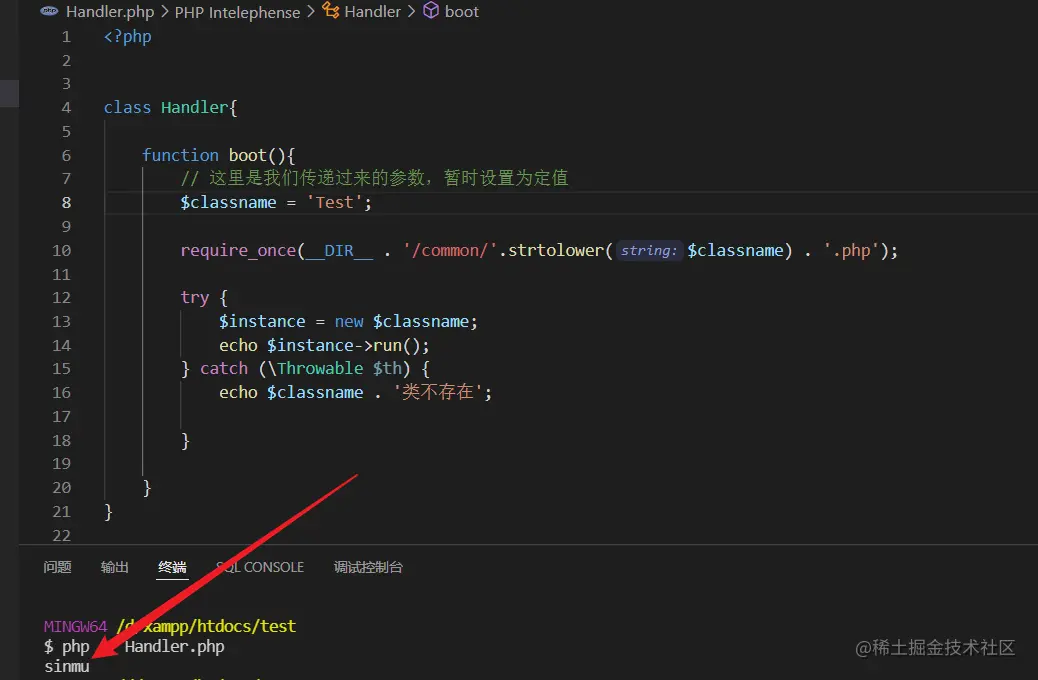Viewport: 1038px width, 680px height.
Task: Select the boot method breadcrumb
Action: click(461, 12)
